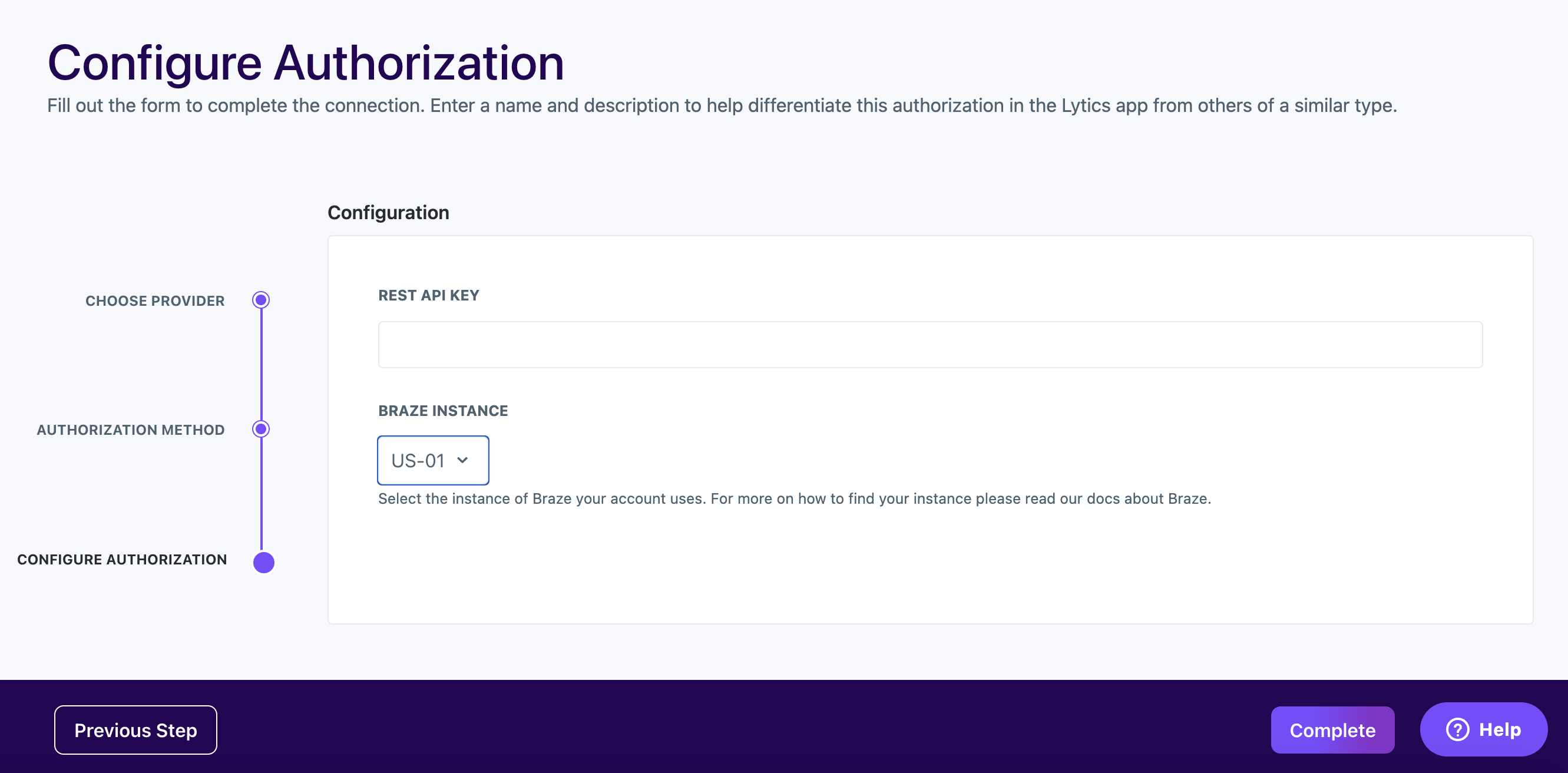Click the REST API KEY field label
This screenshot has width=1568, height=773.
coord(429,295)
